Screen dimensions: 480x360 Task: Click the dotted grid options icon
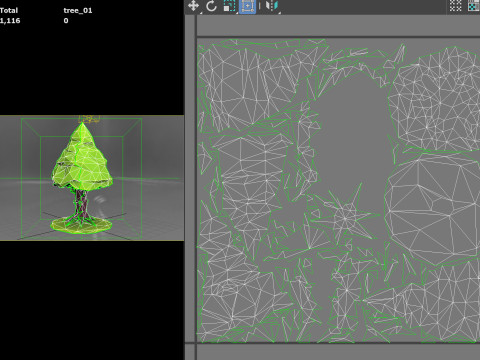(x=455, y=6)
